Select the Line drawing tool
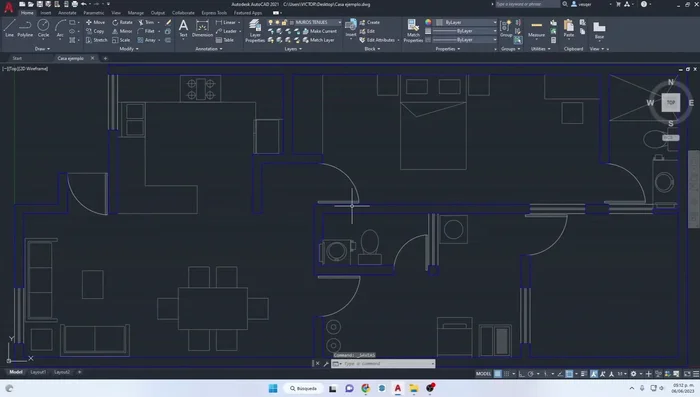The image size is (700, 397). click(x=9, y=28)
